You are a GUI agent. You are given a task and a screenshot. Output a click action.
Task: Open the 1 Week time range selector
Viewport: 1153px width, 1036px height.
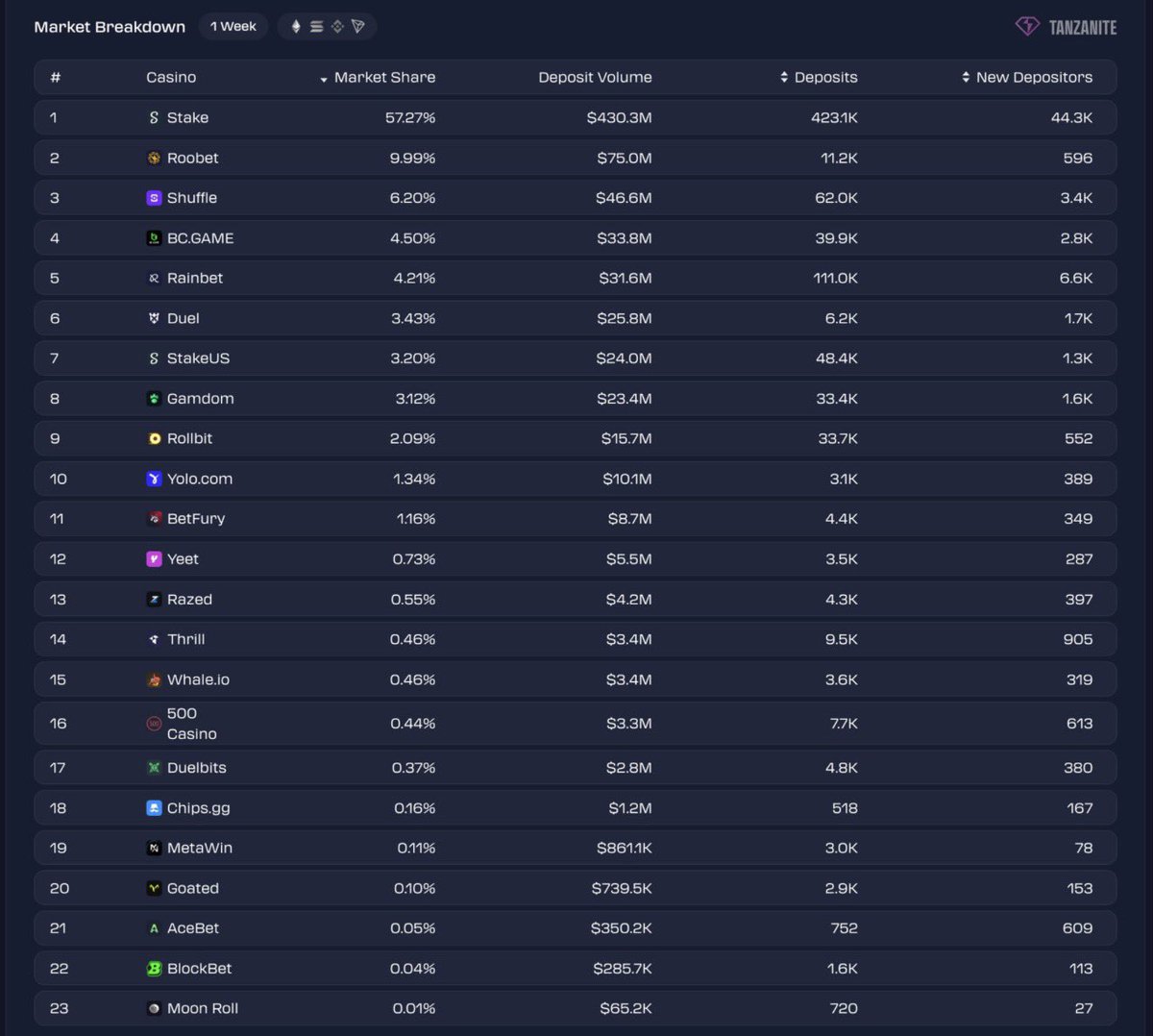(233, 27)
